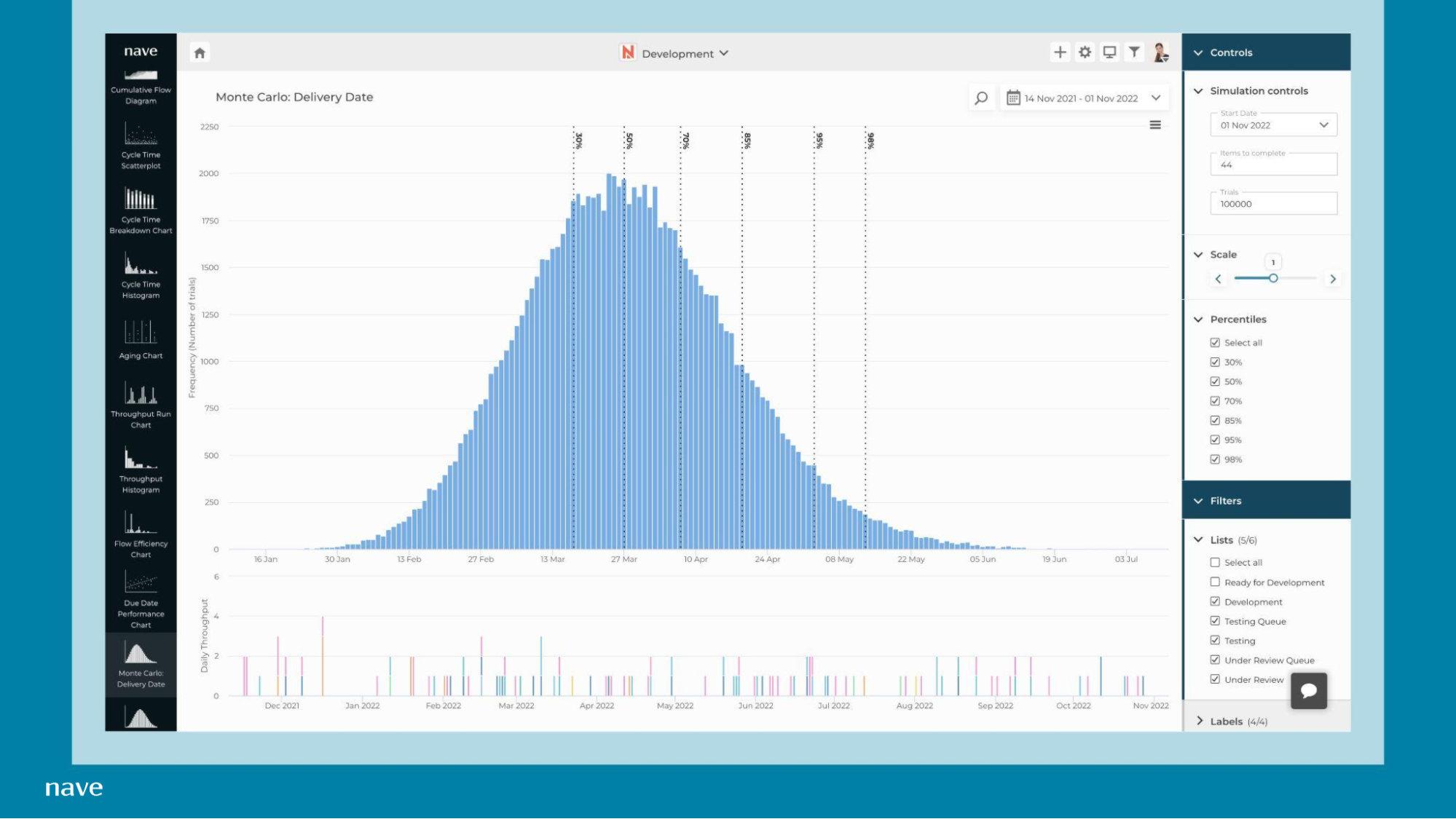
Task: Open the Aging Chart view
Action: pyautogui.click(x=141, y=340)
